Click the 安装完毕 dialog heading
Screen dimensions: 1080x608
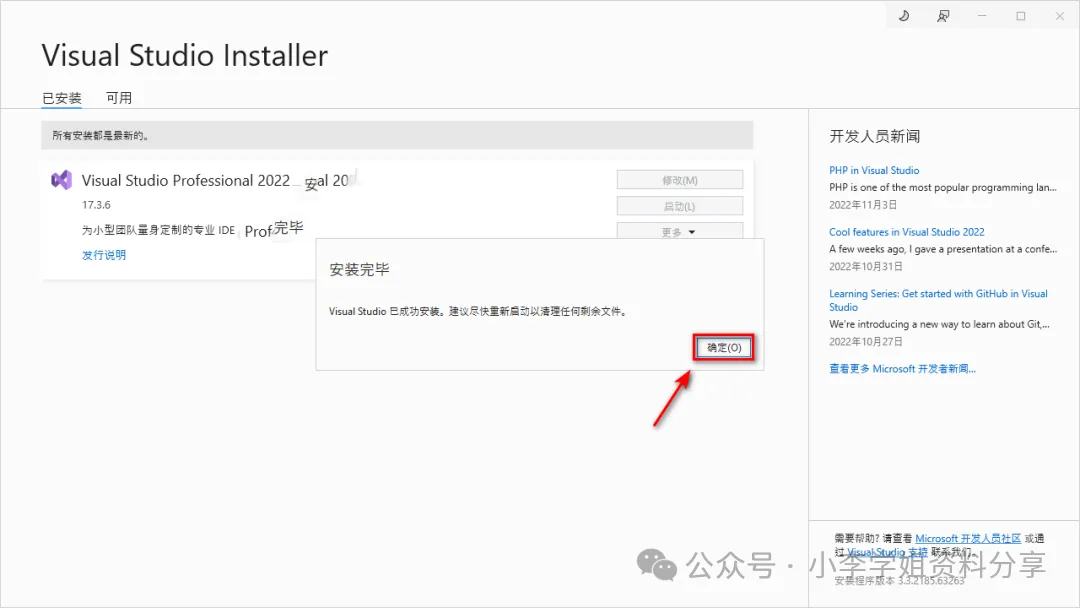[x=360, y=269]
